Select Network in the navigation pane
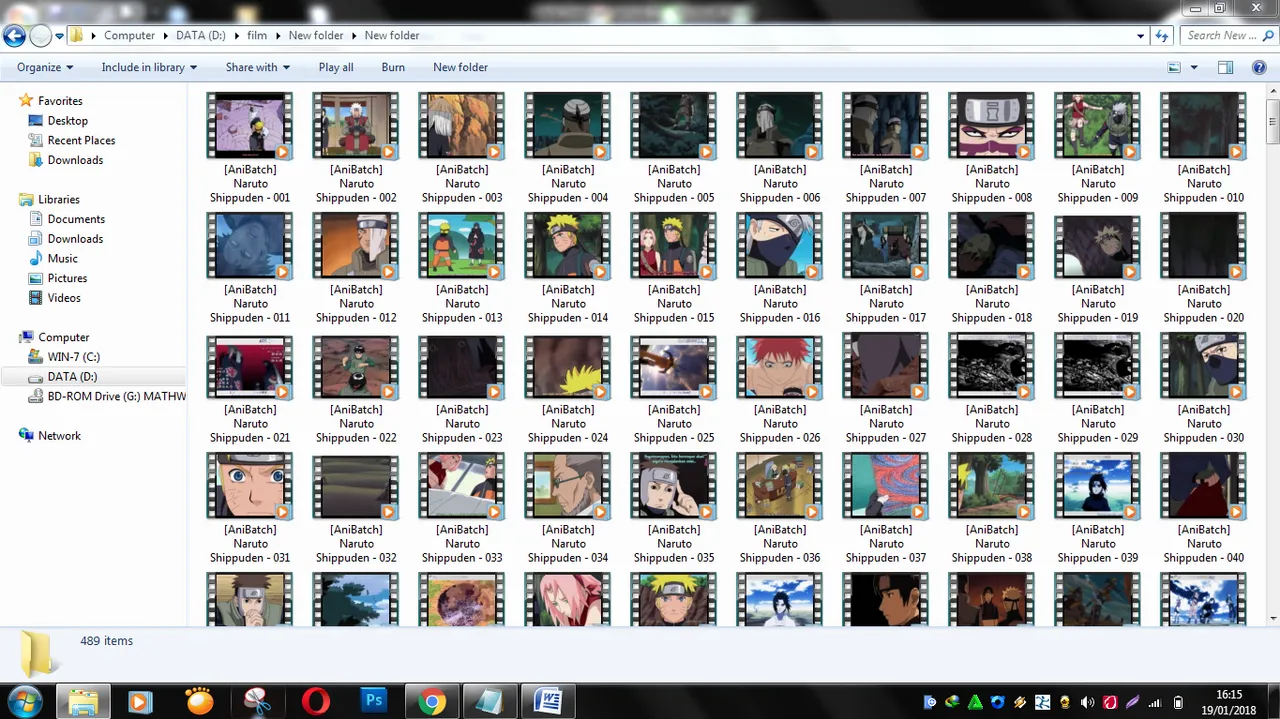 tap(59, 436)
